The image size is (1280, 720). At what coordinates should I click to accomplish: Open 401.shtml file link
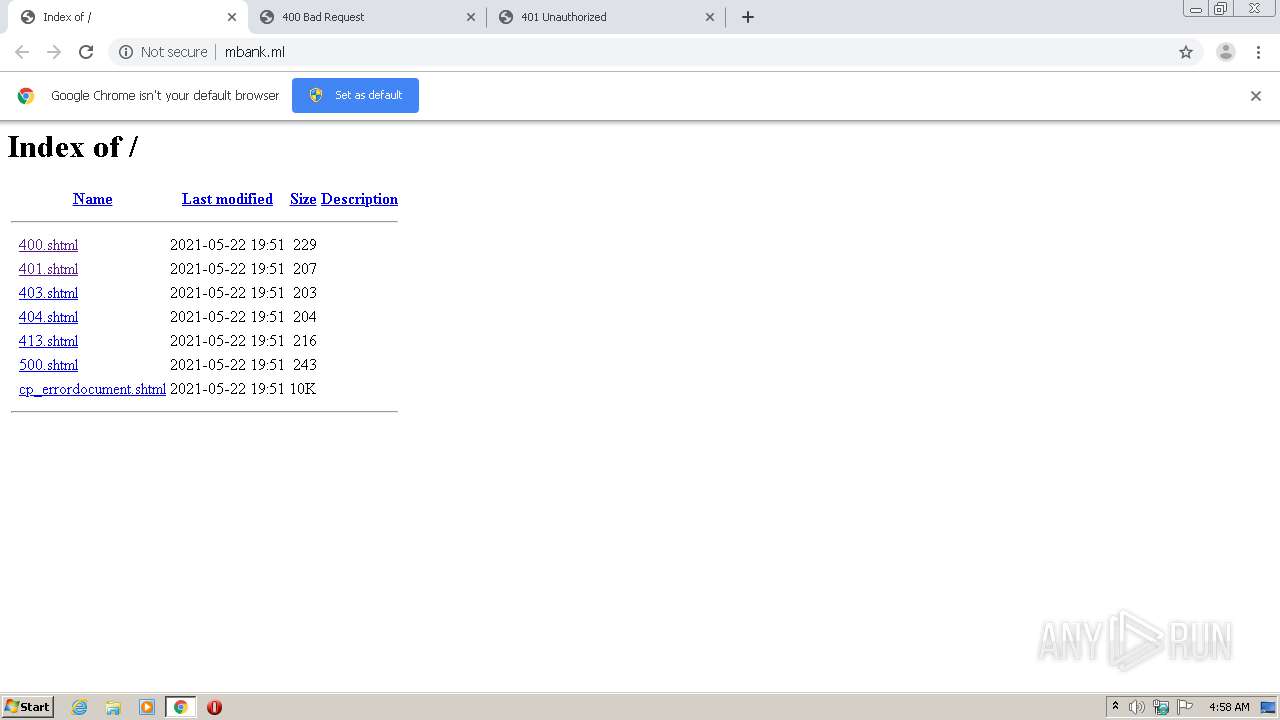point(48,269)
